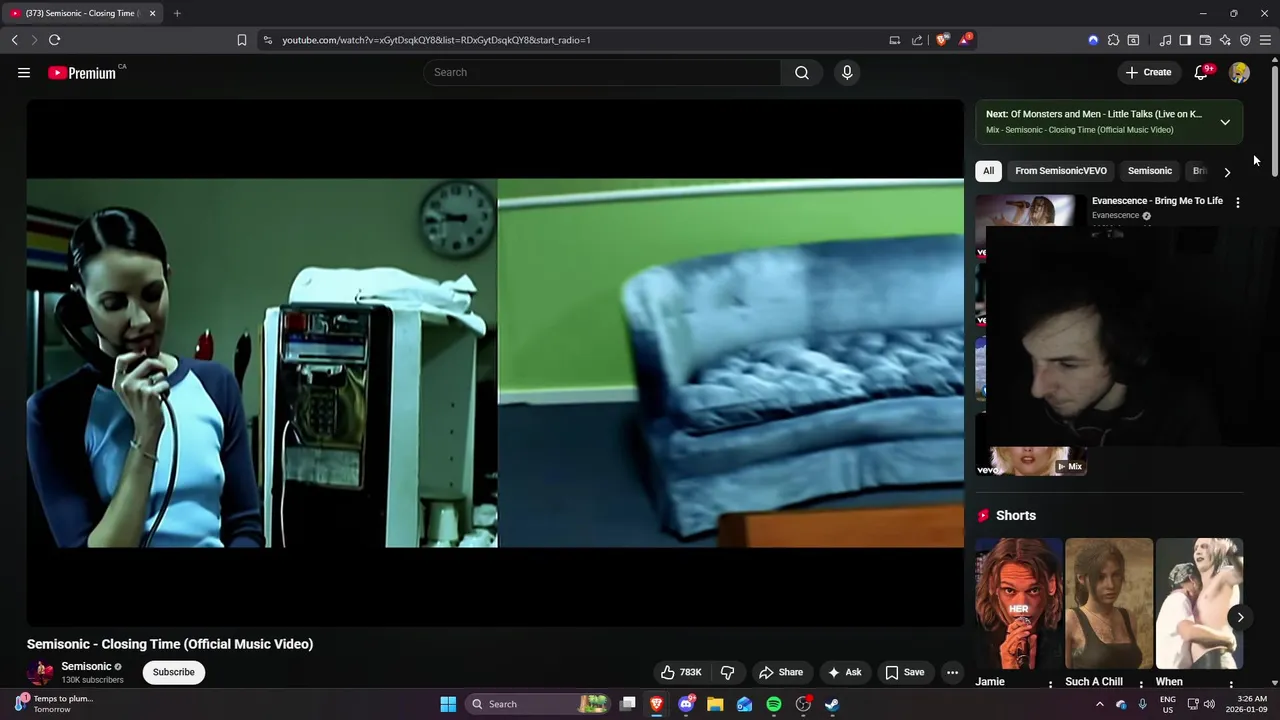Viewport: 1280px width, 720px height.
Task: Go back to previous page in browser
Action: tap(14, 40)
